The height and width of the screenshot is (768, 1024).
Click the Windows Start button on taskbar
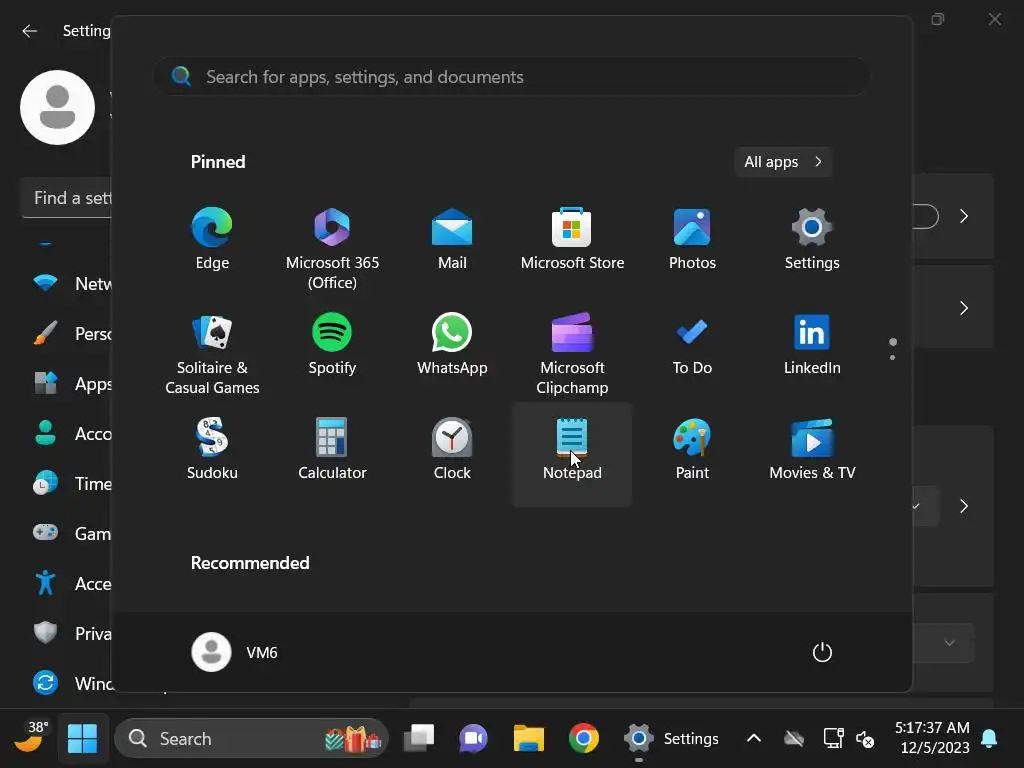click(x=82, y=739)
